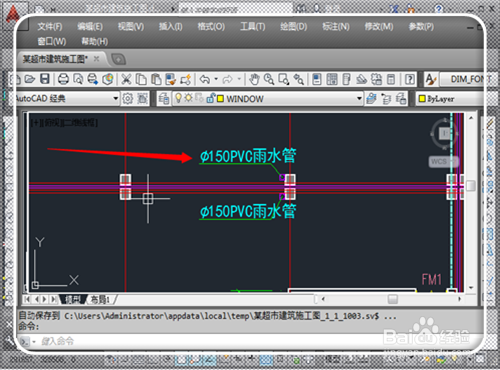Viewport: 500px width, 370px height.
Task: Save the drawing with floppy icon
Action: click(45, 79)
